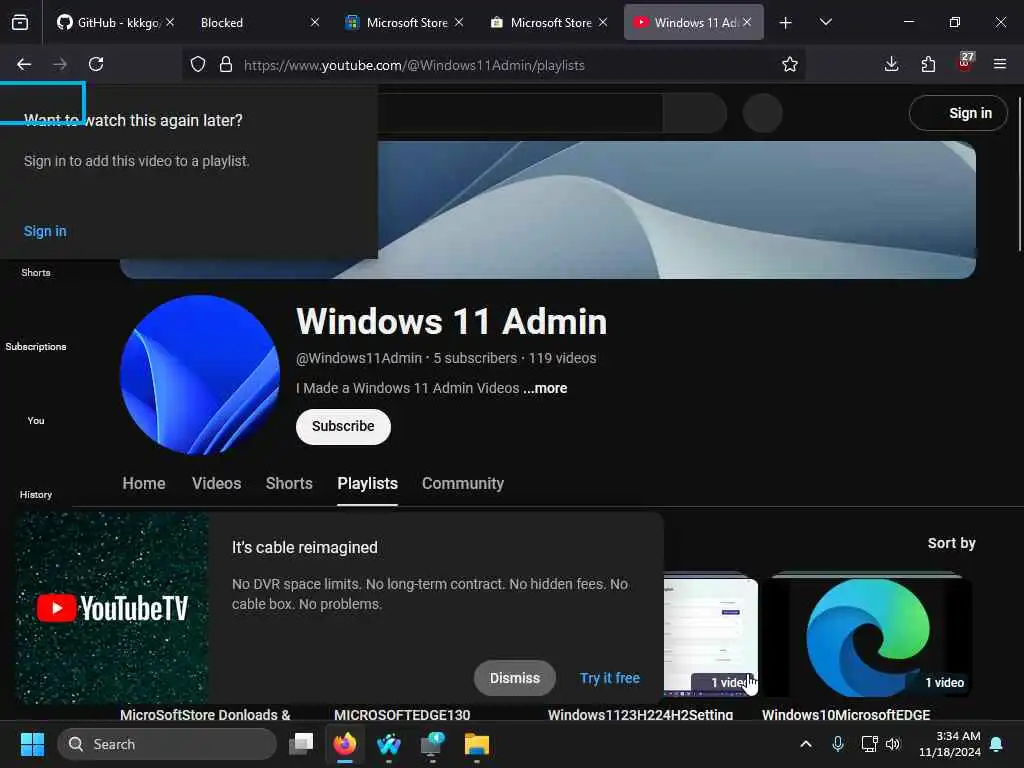Open the extensions puzzle icon
Viewport: 1024px width, 768px height.
928,64
